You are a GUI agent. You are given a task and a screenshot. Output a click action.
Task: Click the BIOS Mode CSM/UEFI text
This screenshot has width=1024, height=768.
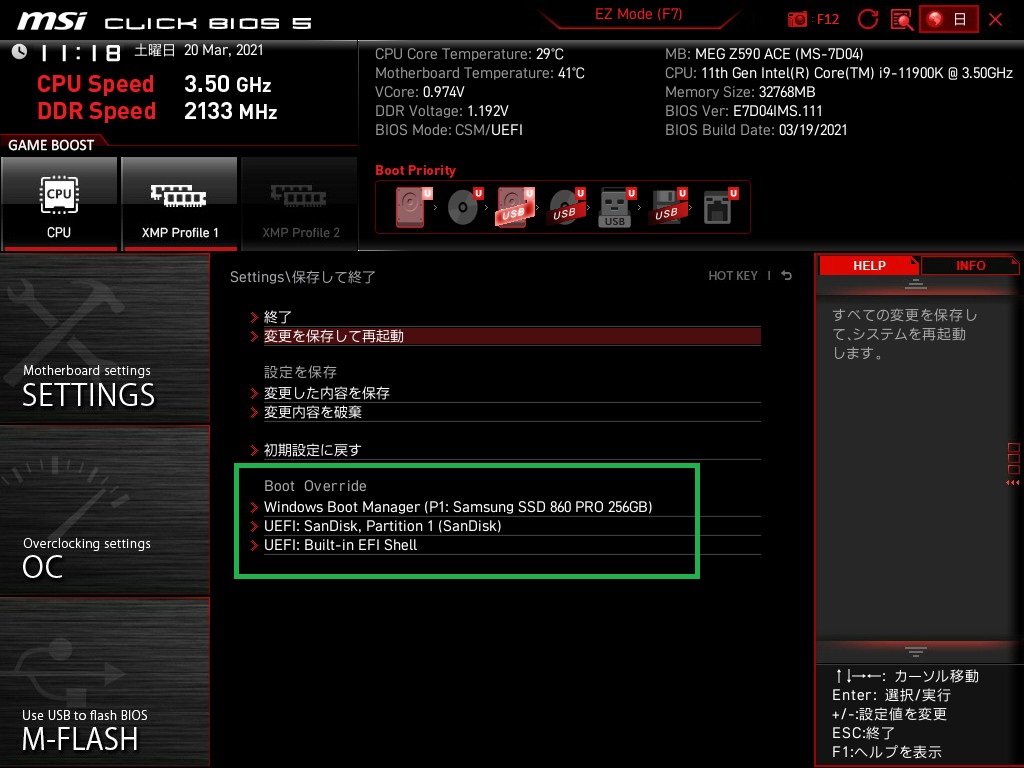[449, 130]
